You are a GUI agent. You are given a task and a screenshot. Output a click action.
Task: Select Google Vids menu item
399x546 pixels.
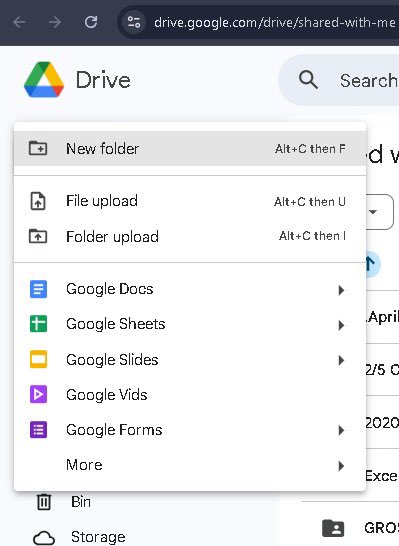click(190, 395)
